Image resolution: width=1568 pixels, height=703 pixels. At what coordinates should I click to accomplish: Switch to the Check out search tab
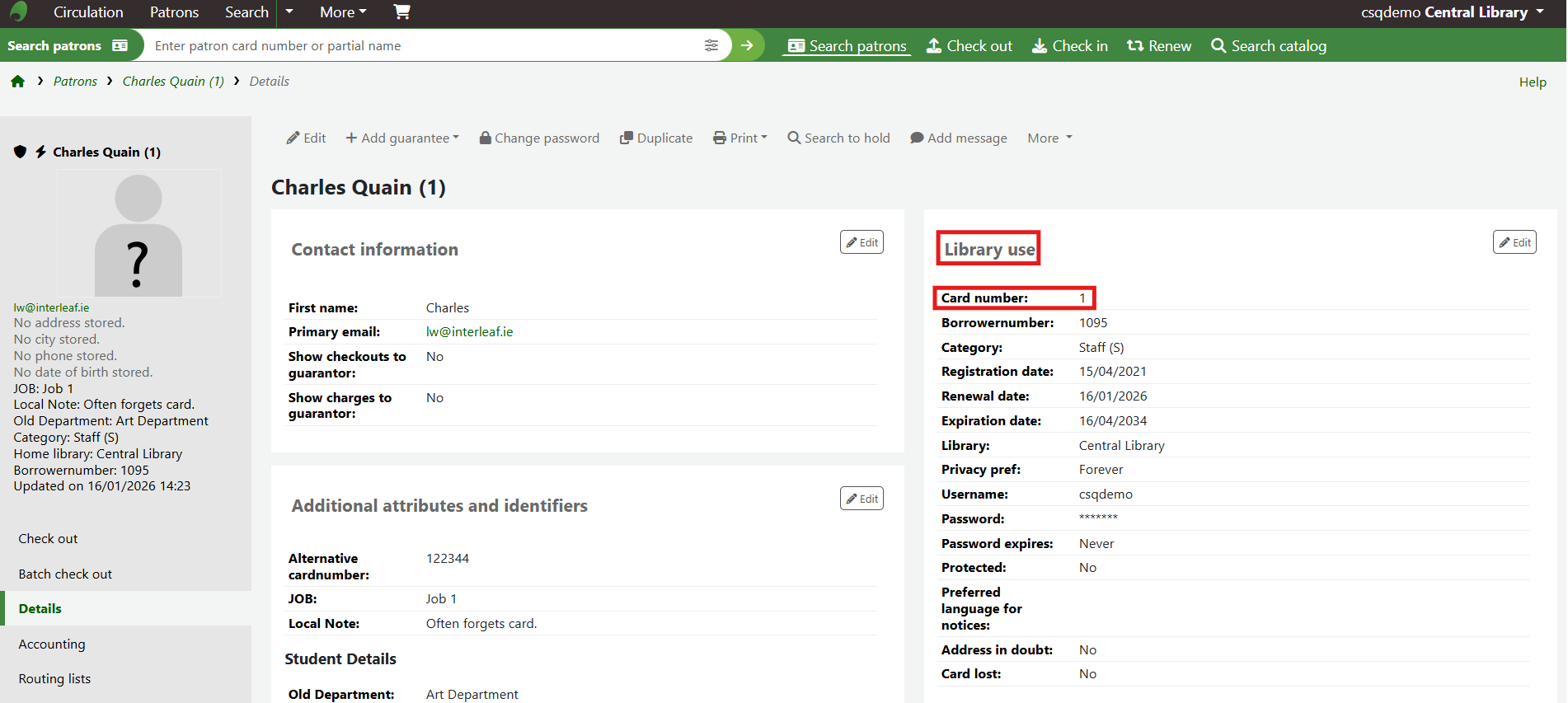(969, 46)
